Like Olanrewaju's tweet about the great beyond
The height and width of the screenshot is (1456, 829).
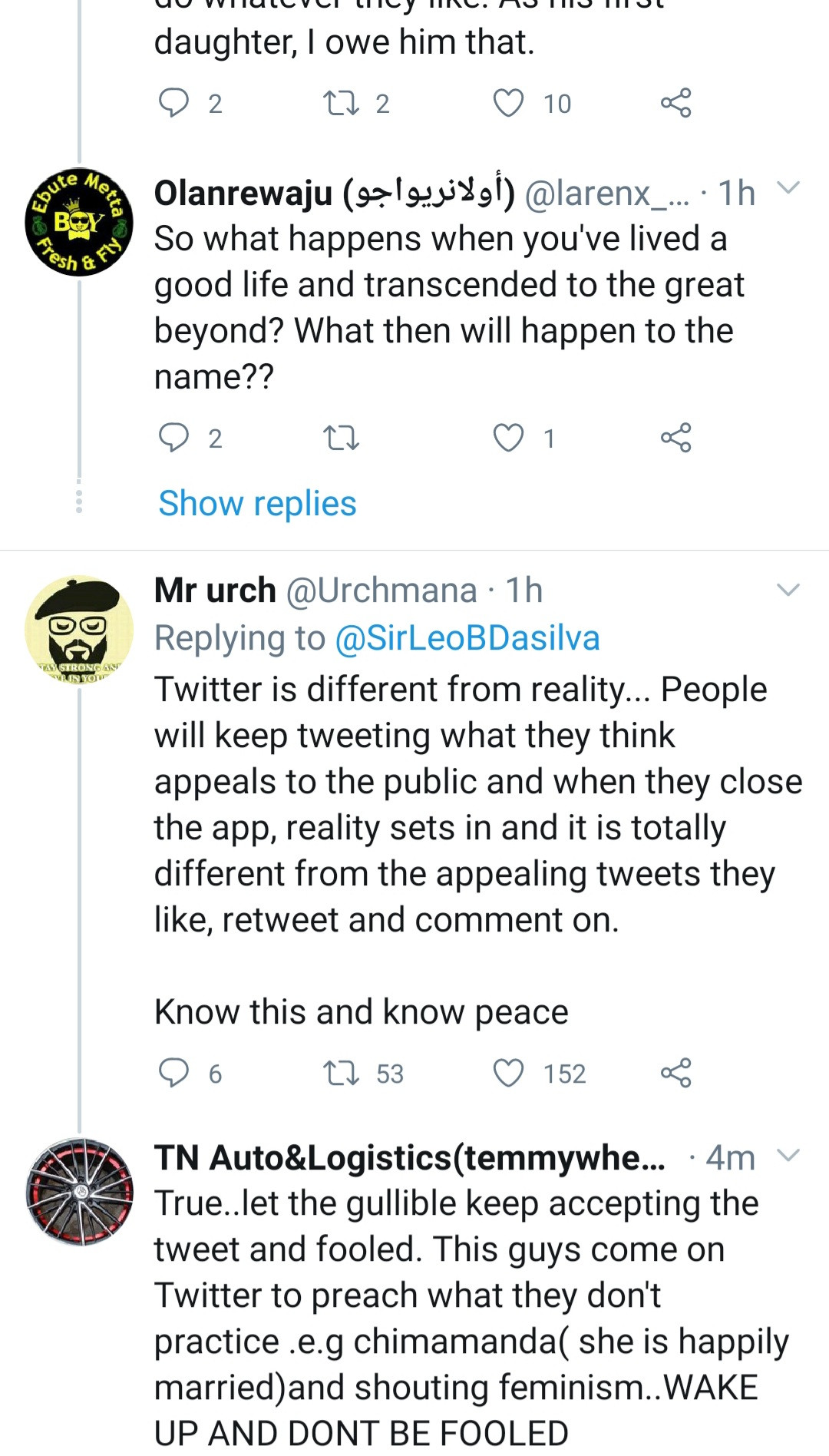pyautogui.click(x=508, y=438)
